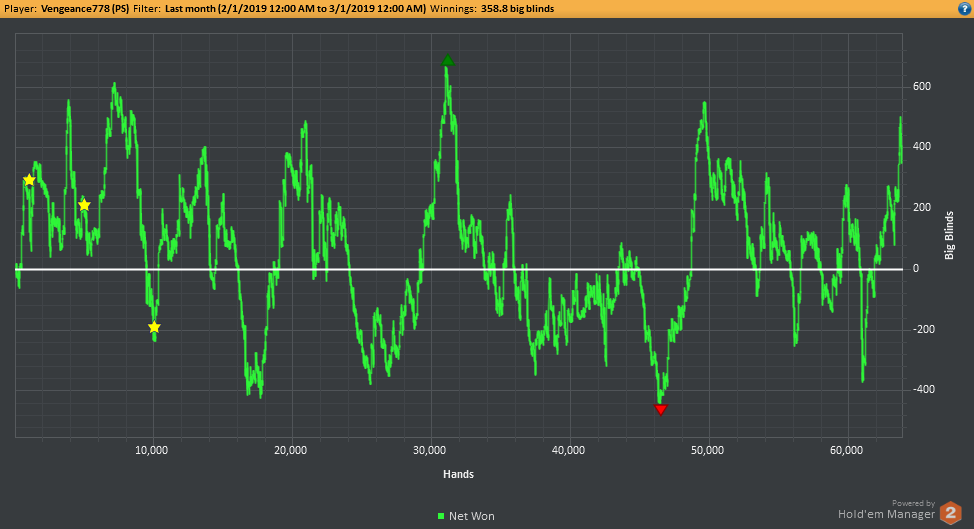Click the Hold'em Manager 2 logo
Image resolution: width=974 pixels, height=529 pixels.
950,513
